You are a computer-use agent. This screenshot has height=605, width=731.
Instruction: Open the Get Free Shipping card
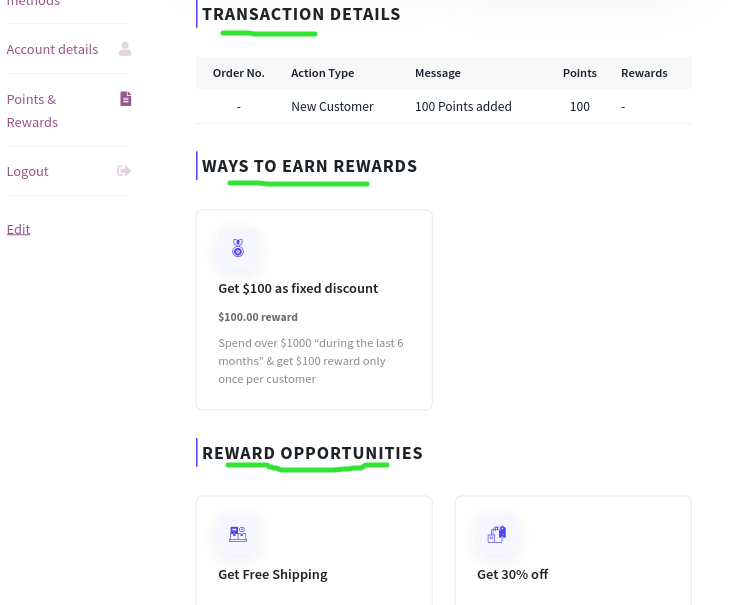click(x=314, y=550)
